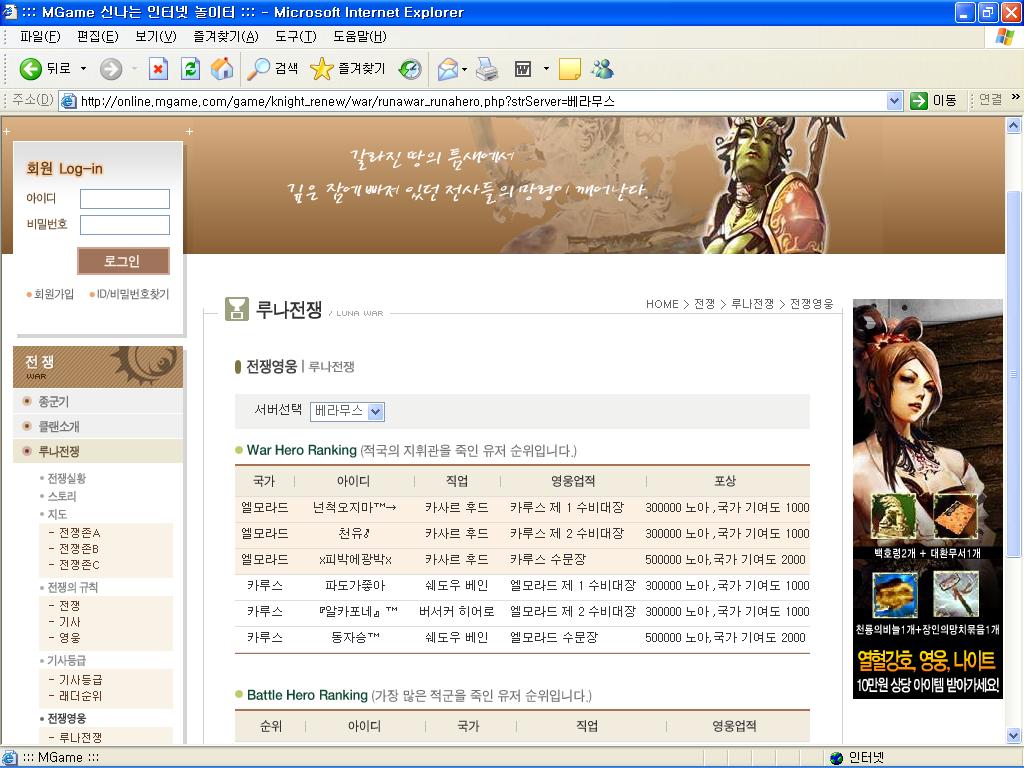Expand the toolbar chevron next to 연결
1024x768 pixels.
pos(1015,97)
